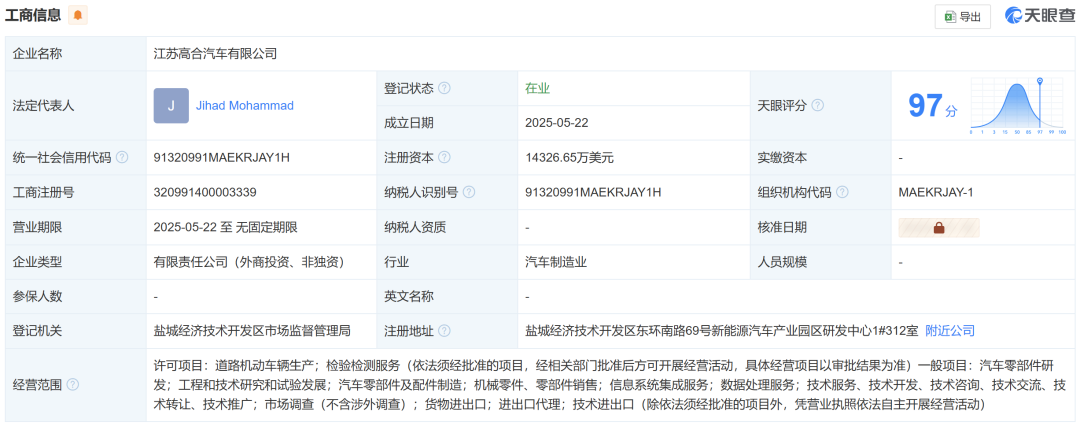Open the 附近公司 nearby companies link

[x=949, y=331]
